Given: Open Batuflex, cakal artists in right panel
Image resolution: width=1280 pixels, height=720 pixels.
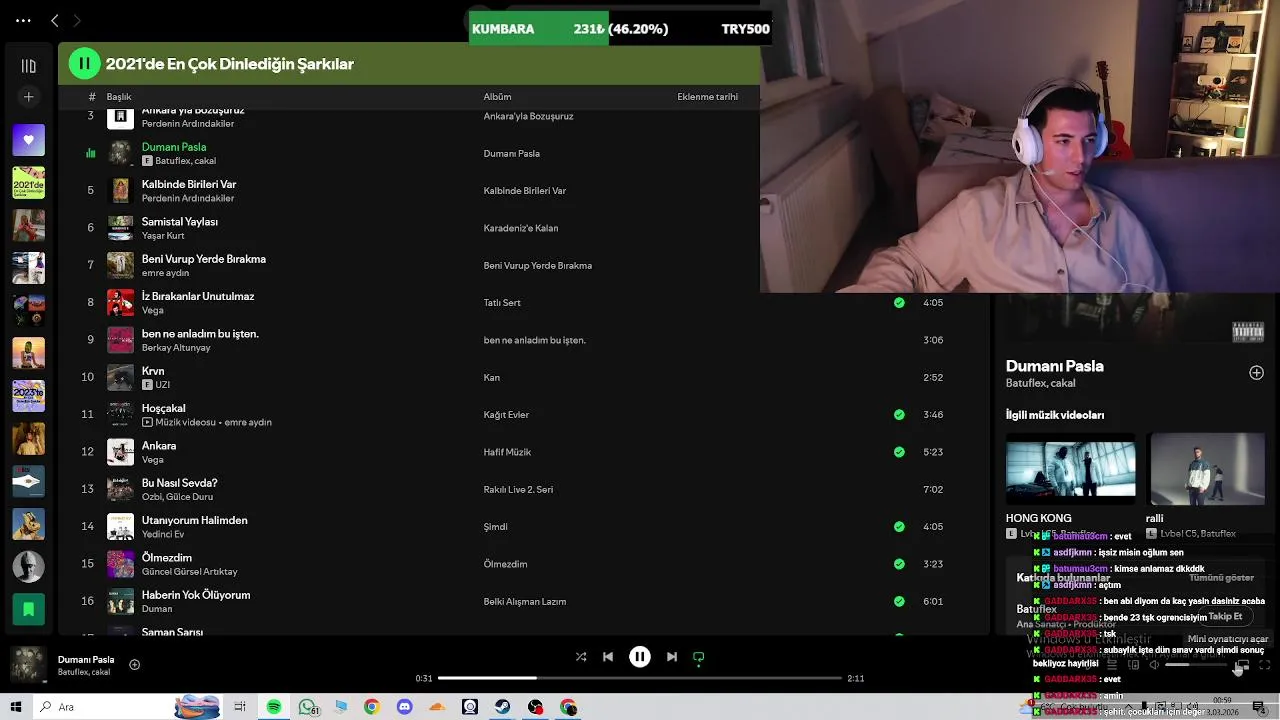Looking at the screenshot, I should [1041, 384].
